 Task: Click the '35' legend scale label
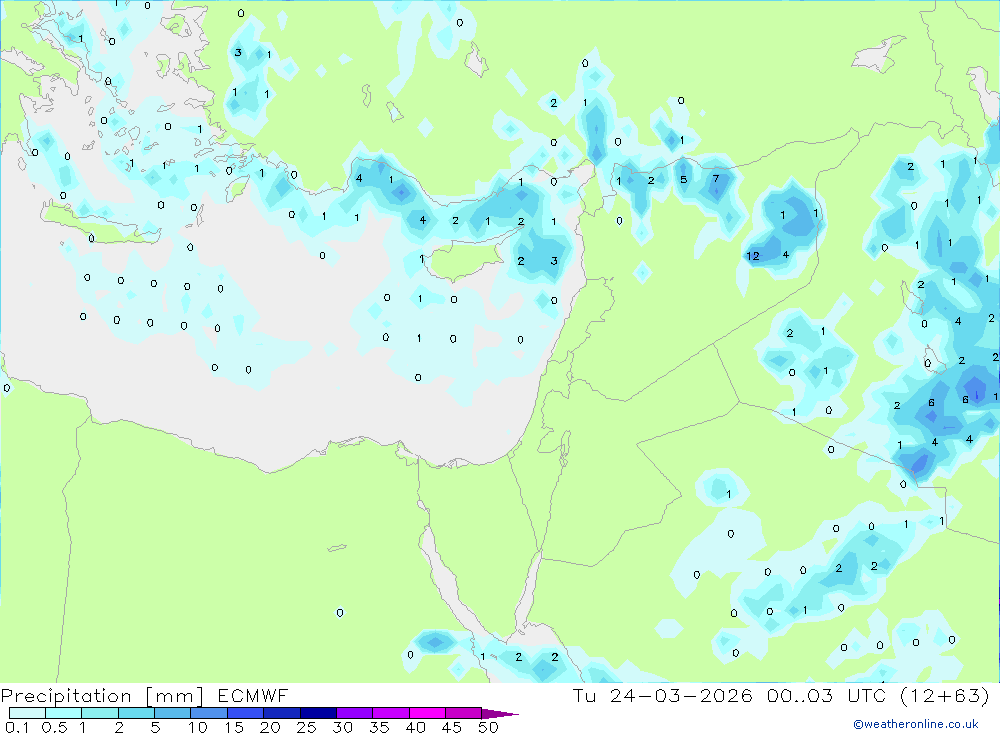pyautogui.click(x=379, y=727)
